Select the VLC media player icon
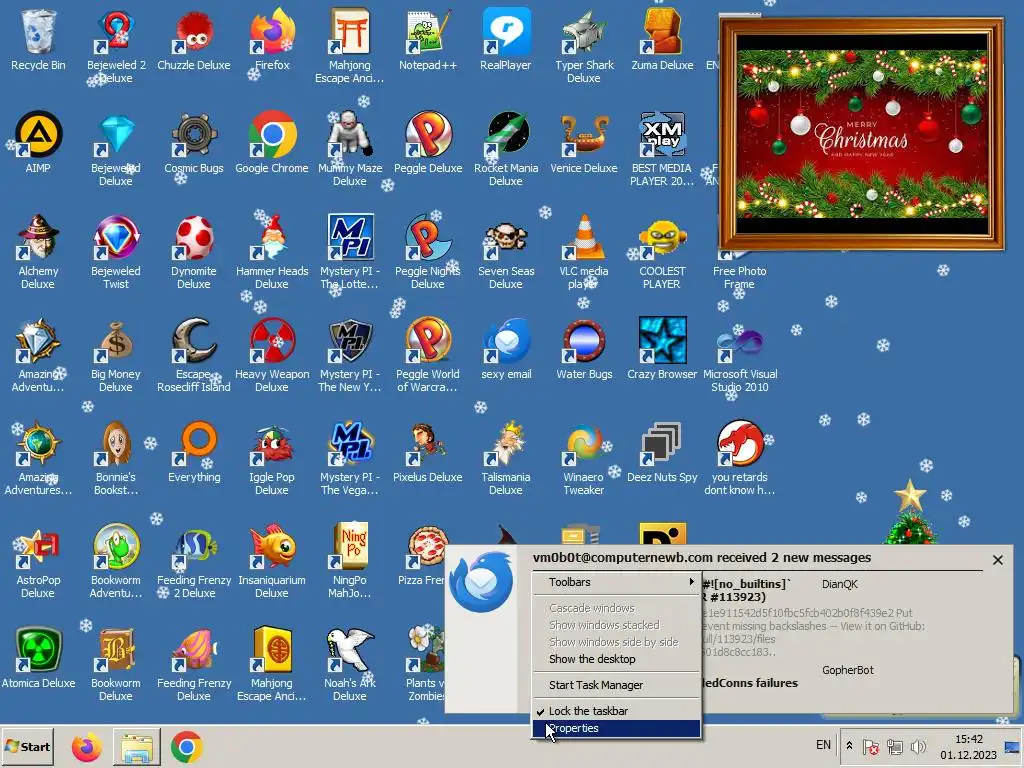The image size is (1024, 768). tap(584, 253)
